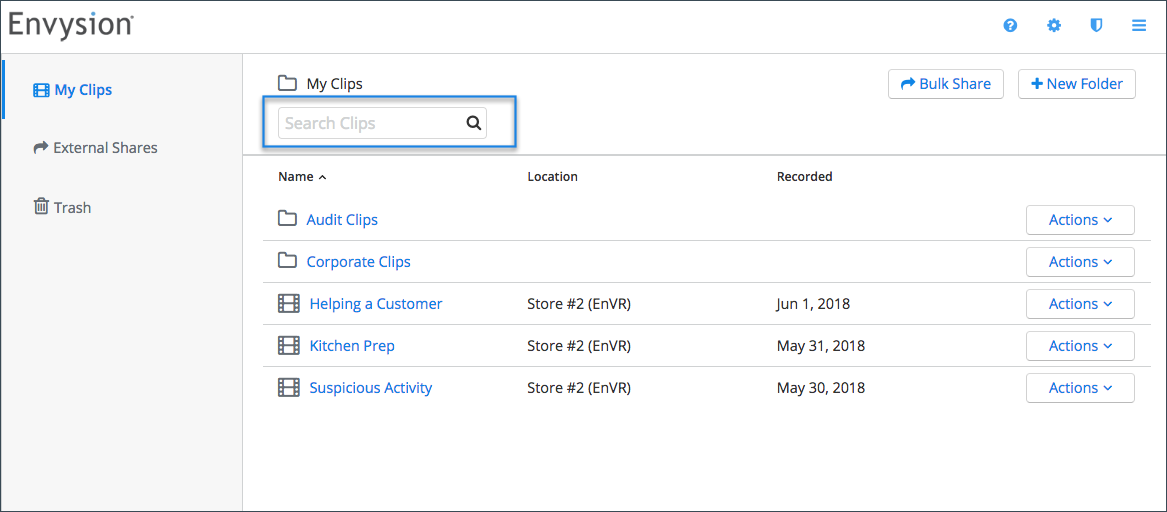Click the folder icon beside Corporate Clips

point(287,261)
